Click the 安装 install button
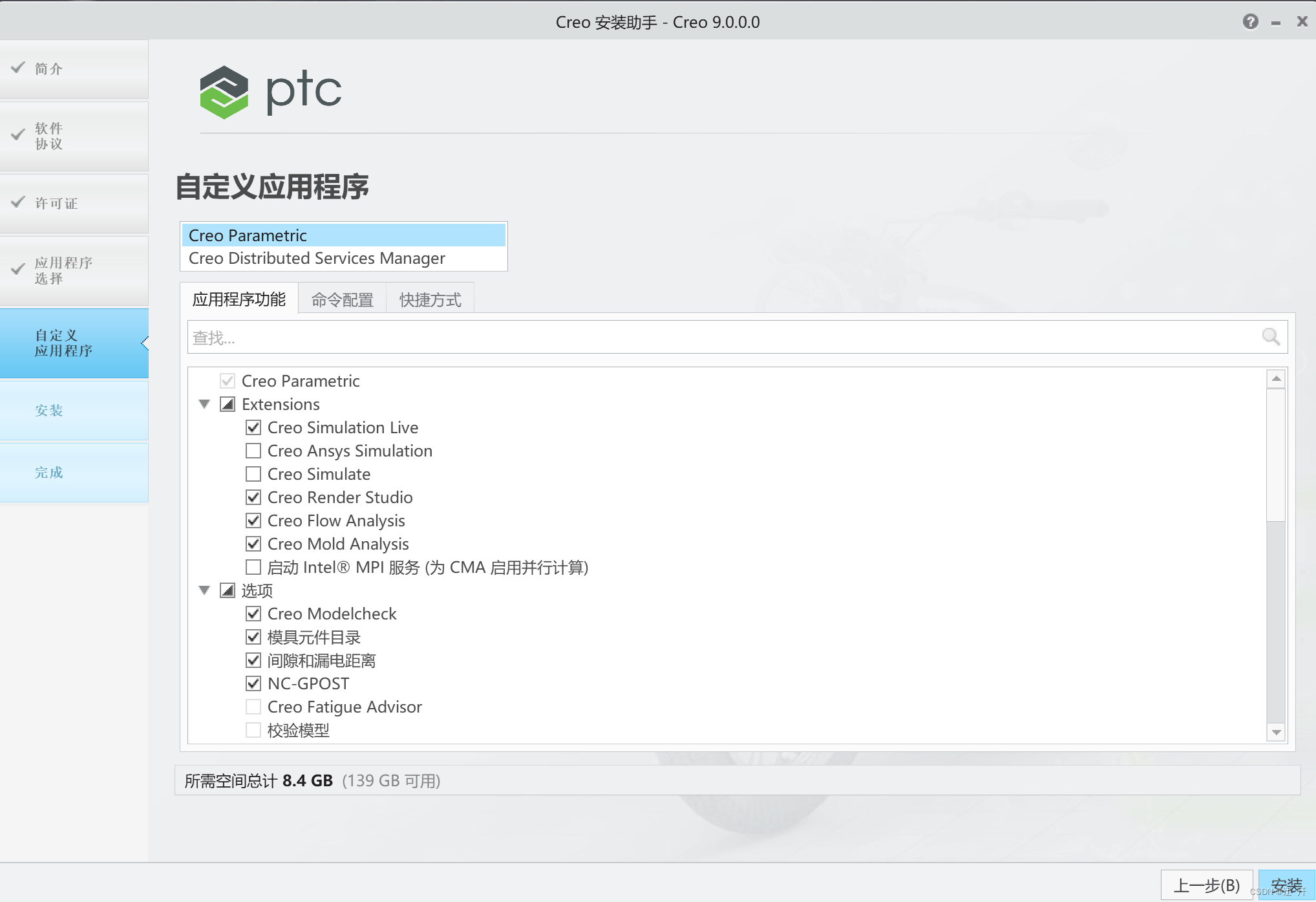1316x902 pixels. (1287, 885)
